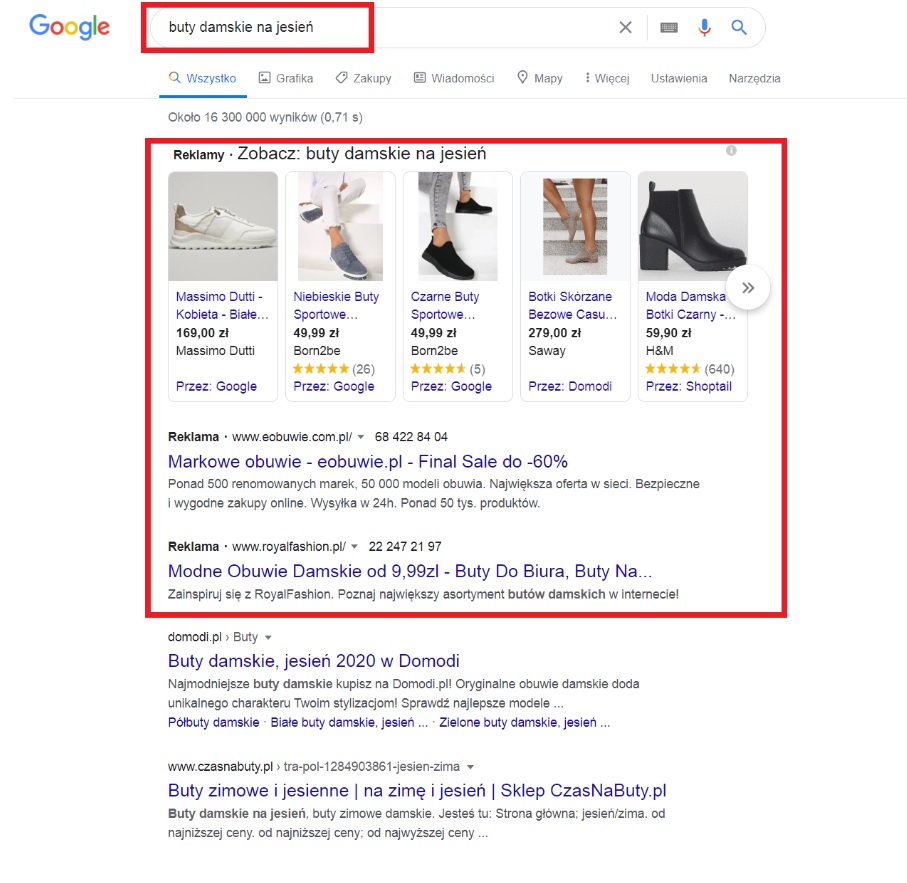Click inside the search input field
This screenshot has width=907, height=883.
point(380,28)
